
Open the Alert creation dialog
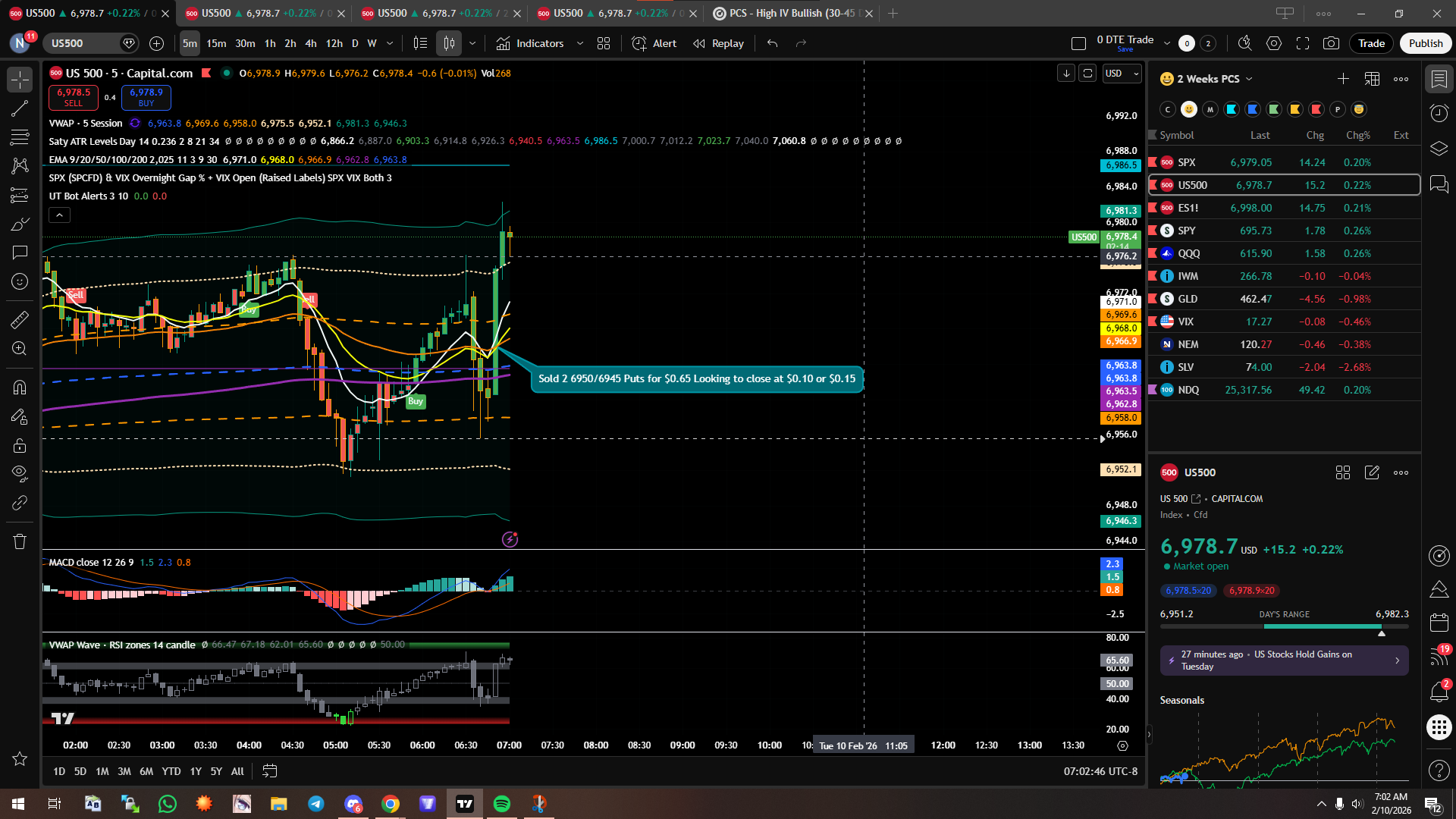click(x=654, y=43)
